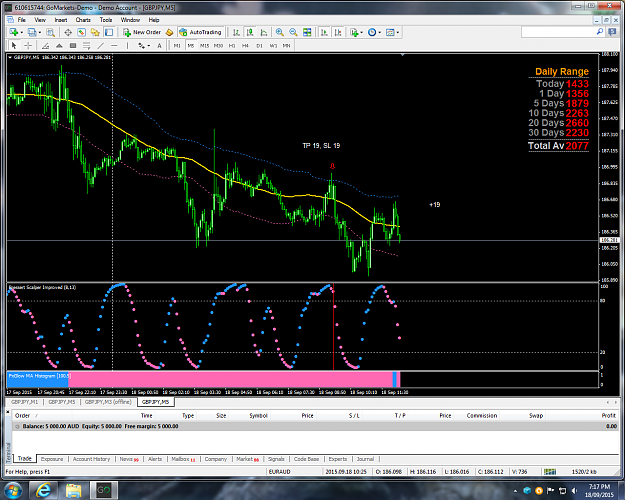Toggle Data Window crosshair-circle icon
This screenshot has height=500, width=625.
[x=68, y=32]
